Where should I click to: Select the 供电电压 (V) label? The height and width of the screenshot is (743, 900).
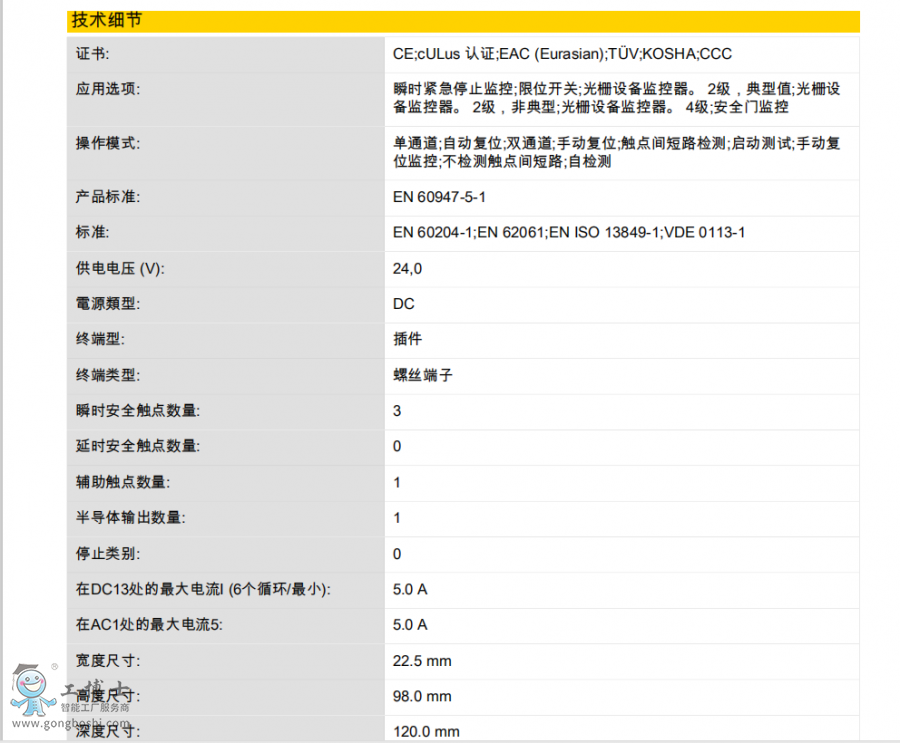click(120, 268)
